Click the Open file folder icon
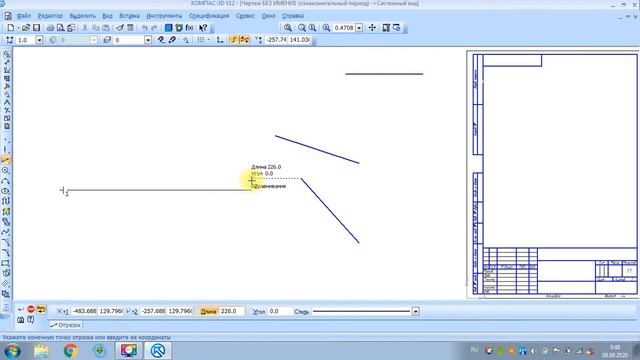 click(x=26, y=28)
